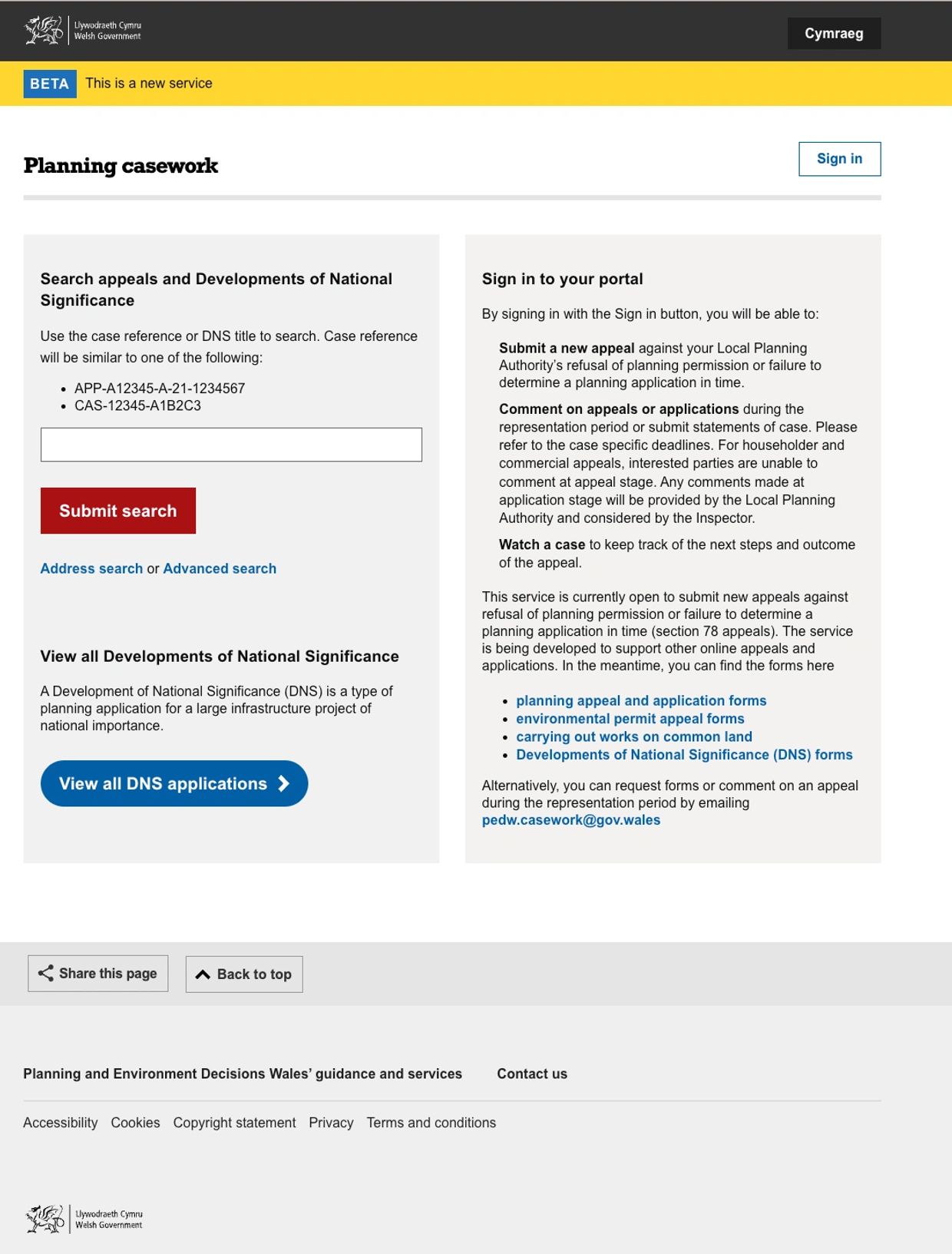Click the share icon on Share this page

pos(46,973)
